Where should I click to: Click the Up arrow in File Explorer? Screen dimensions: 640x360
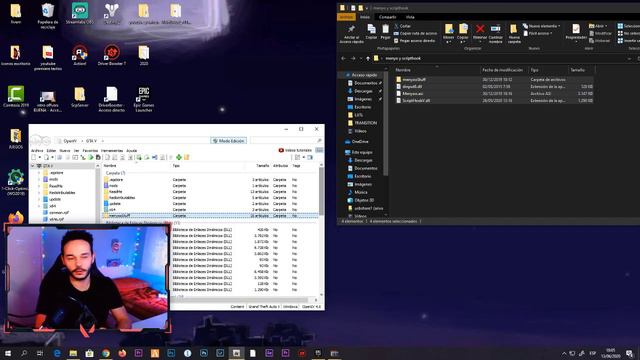368,58
